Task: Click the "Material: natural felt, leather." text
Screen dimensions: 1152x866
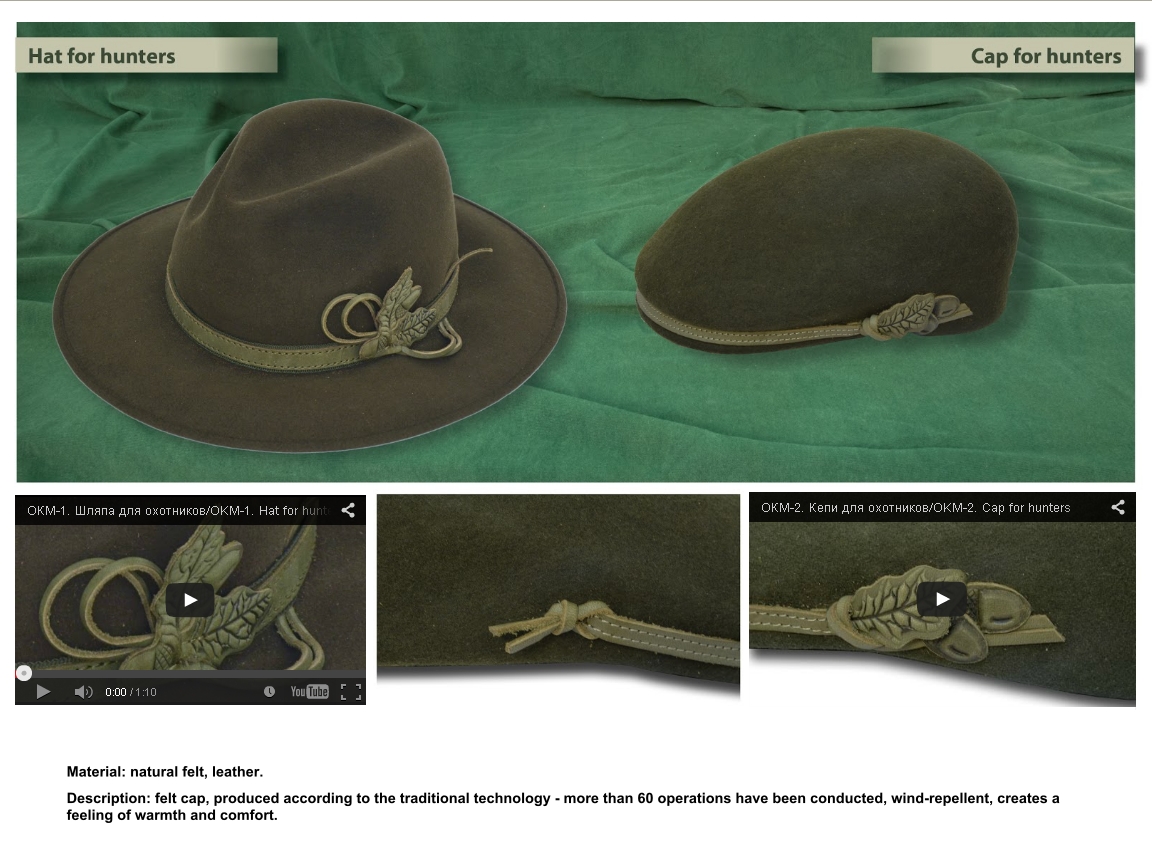Action: [x=165, y=772]
